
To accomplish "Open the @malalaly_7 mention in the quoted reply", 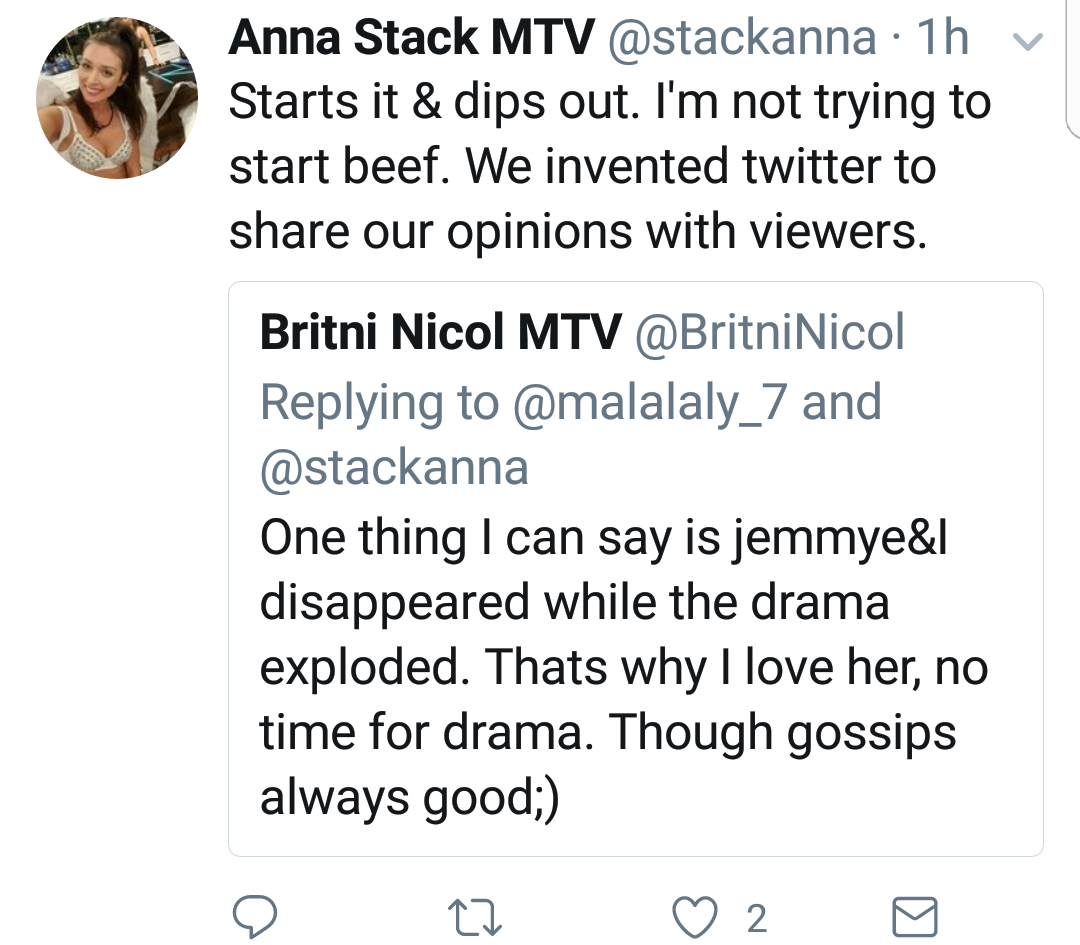I will click(650, 403).
